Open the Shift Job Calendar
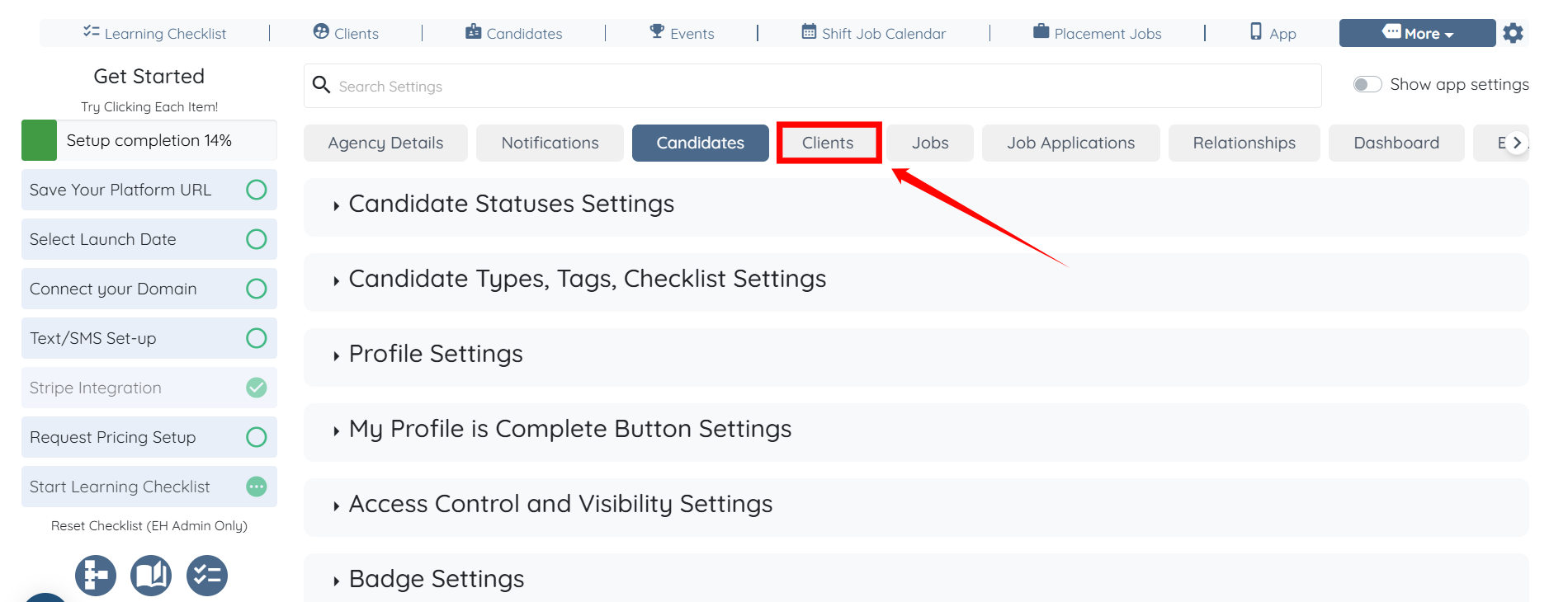Screen dimensions: 1568x602 874,33
